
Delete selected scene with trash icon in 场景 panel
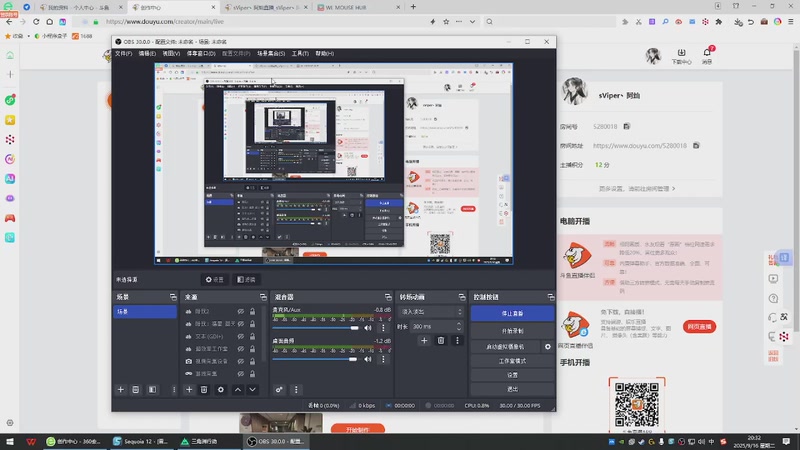(x=136, y=390)
